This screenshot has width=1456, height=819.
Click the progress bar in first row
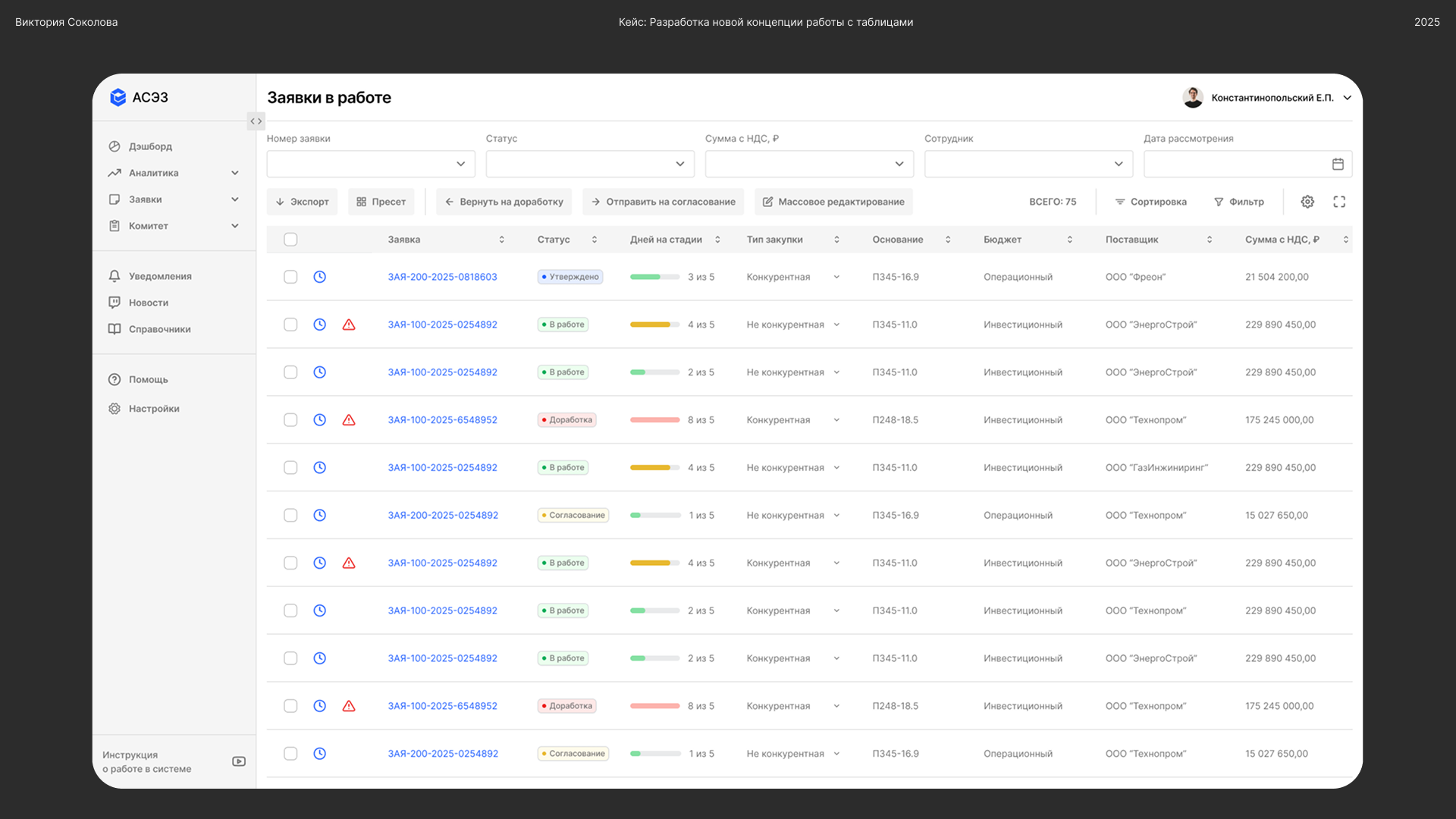click(654, 277)
